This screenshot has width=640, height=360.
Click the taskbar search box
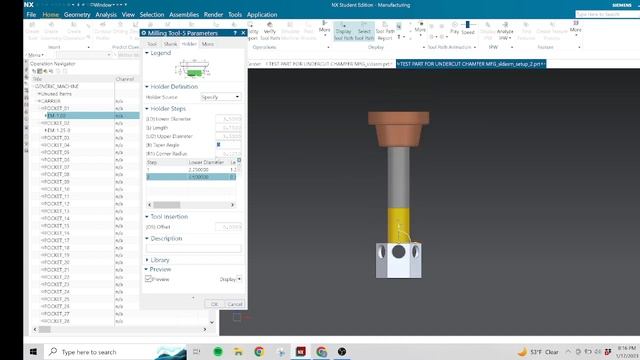click(x=116, y=351)
